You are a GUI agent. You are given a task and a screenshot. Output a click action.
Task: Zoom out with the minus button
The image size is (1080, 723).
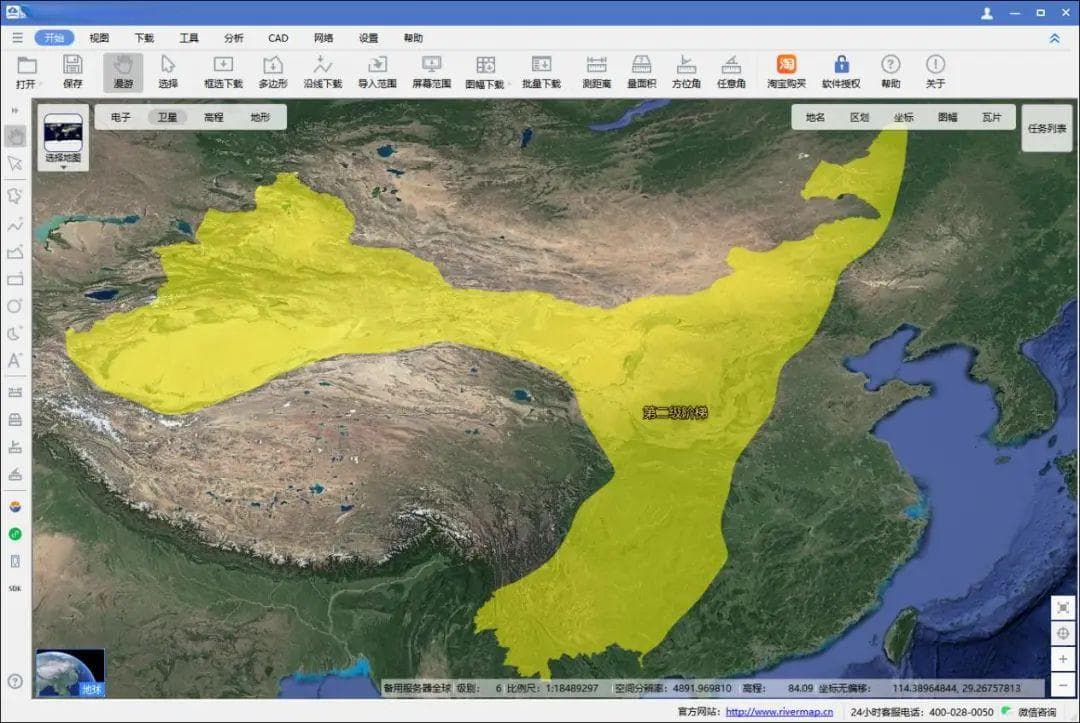pyautogui.click(x=1063, y=685)
